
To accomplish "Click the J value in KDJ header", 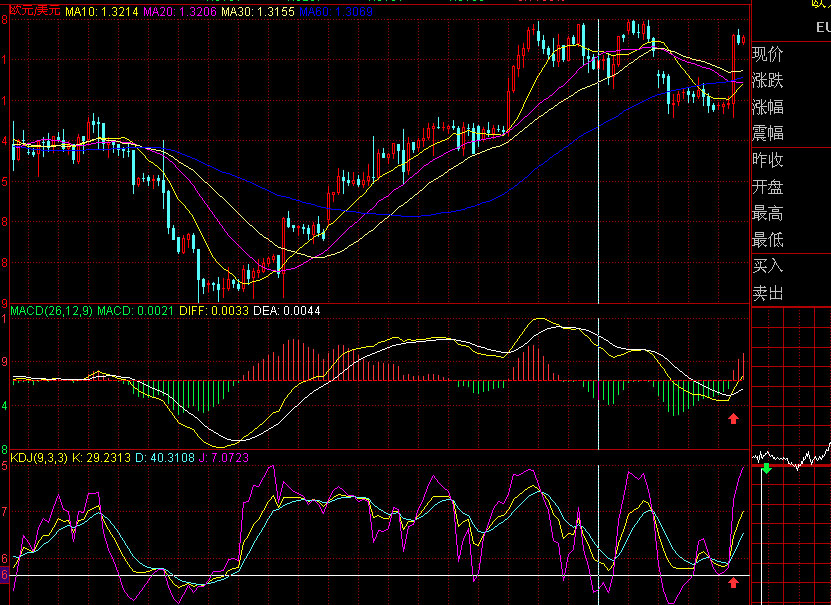I will pos(224,457).
